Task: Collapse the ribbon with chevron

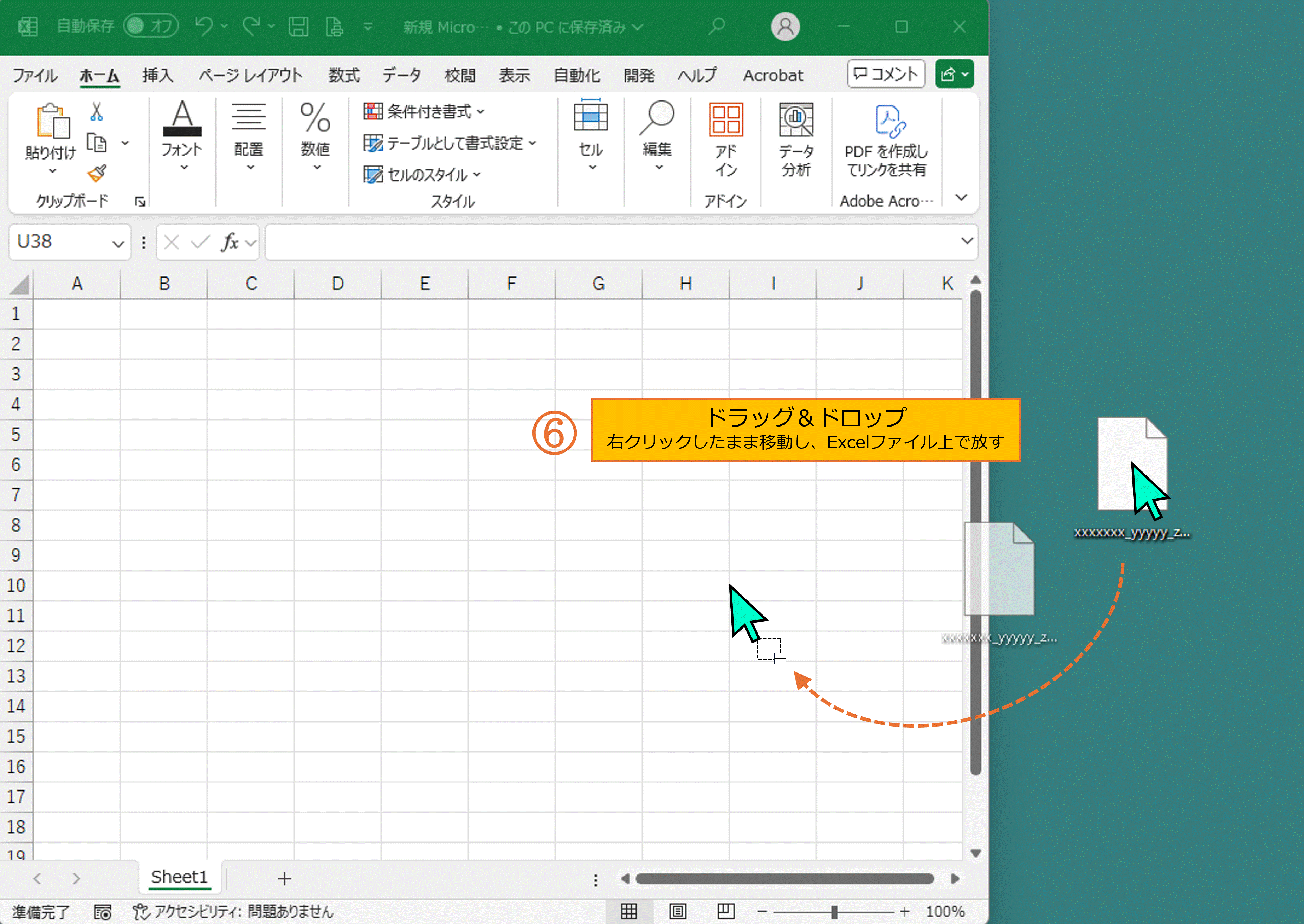Action: tap(961, 197)
